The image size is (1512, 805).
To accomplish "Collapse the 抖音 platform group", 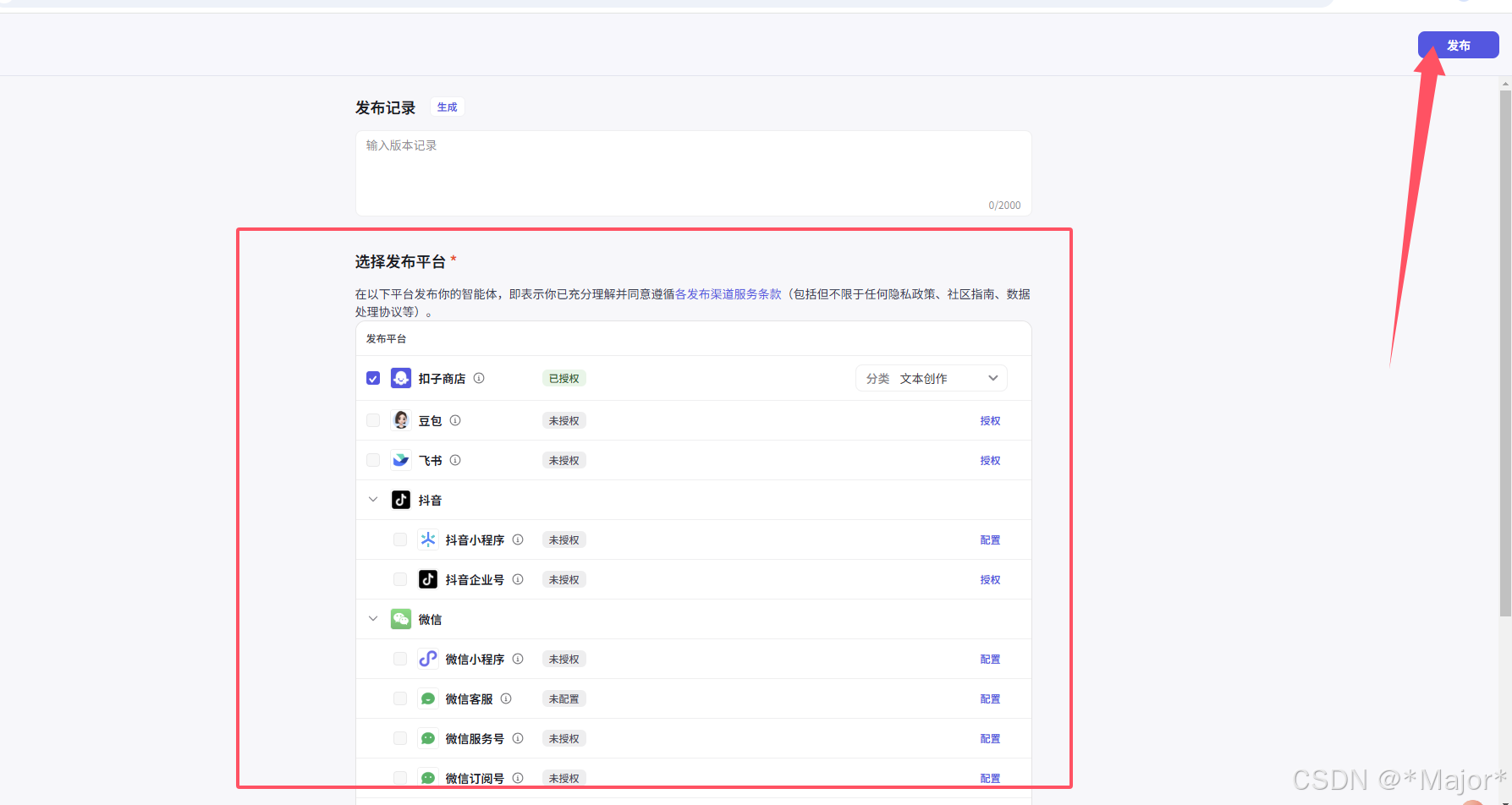I will pos(373,500).
